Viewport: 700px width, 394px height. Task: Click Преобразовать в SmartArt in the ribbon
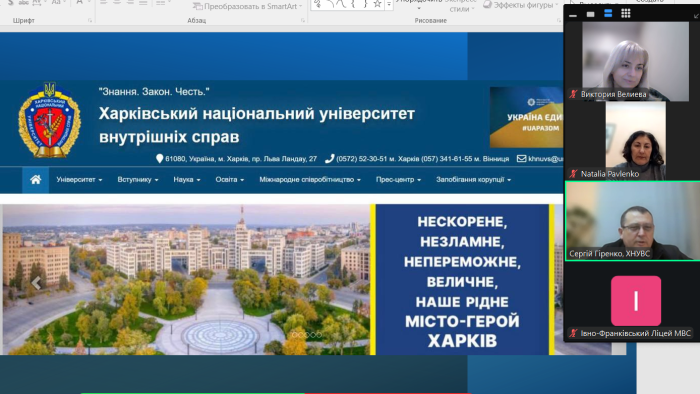(x=248, y=6)
